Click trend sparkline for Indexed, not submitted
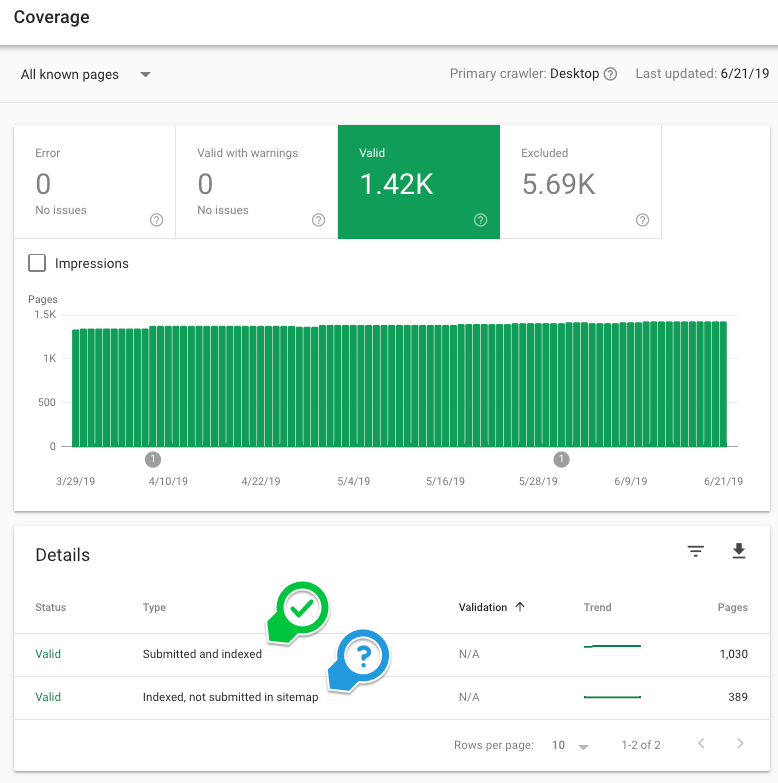 pos(612,697)
